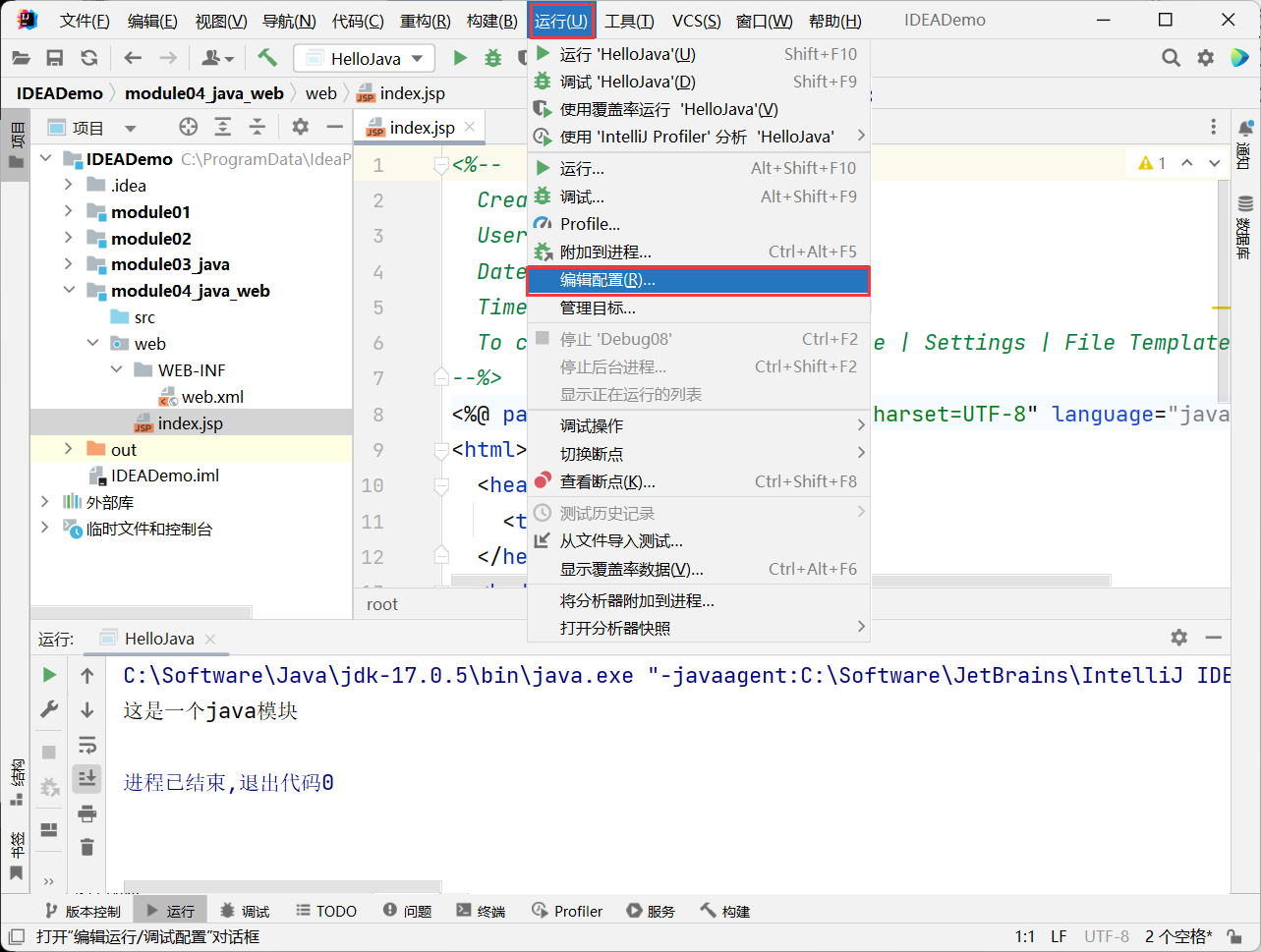Image resolution: width=1261 pixels, height=952 pixels.
Task: Click the print icon in Run panel
Action: (87, 813)
